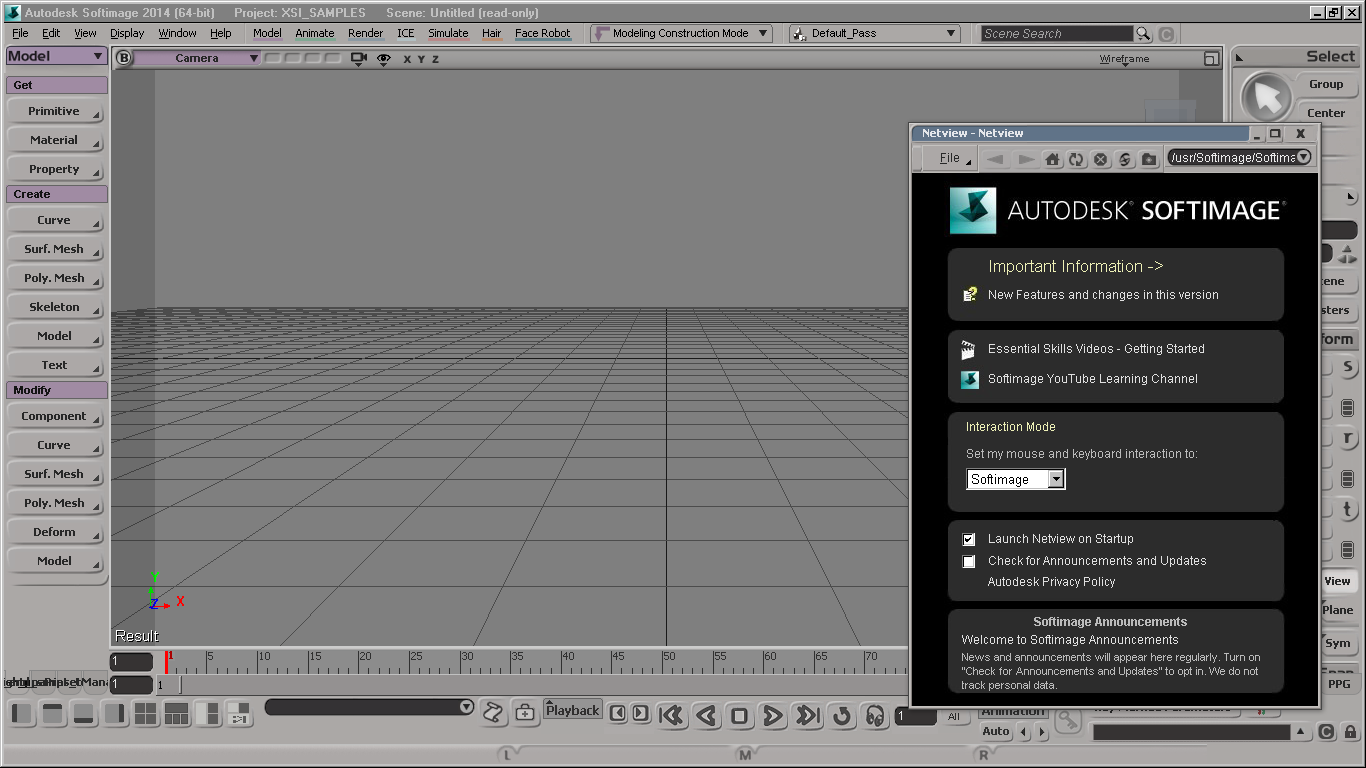This screenshot has width=1366, height=768.
Task: Jump to the last frame
Action: [x=807, y=715]
